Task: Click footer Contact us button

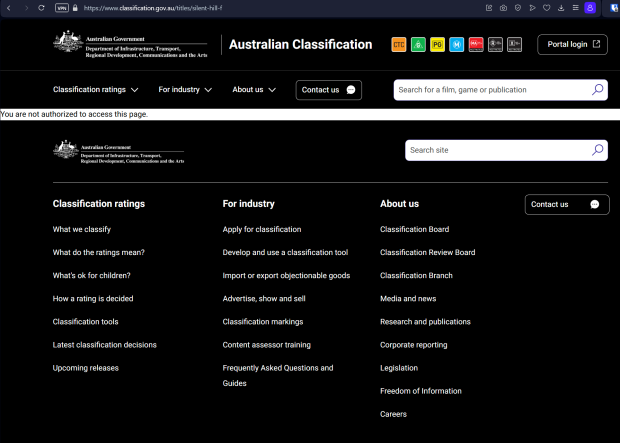Action: click(567, 204)
